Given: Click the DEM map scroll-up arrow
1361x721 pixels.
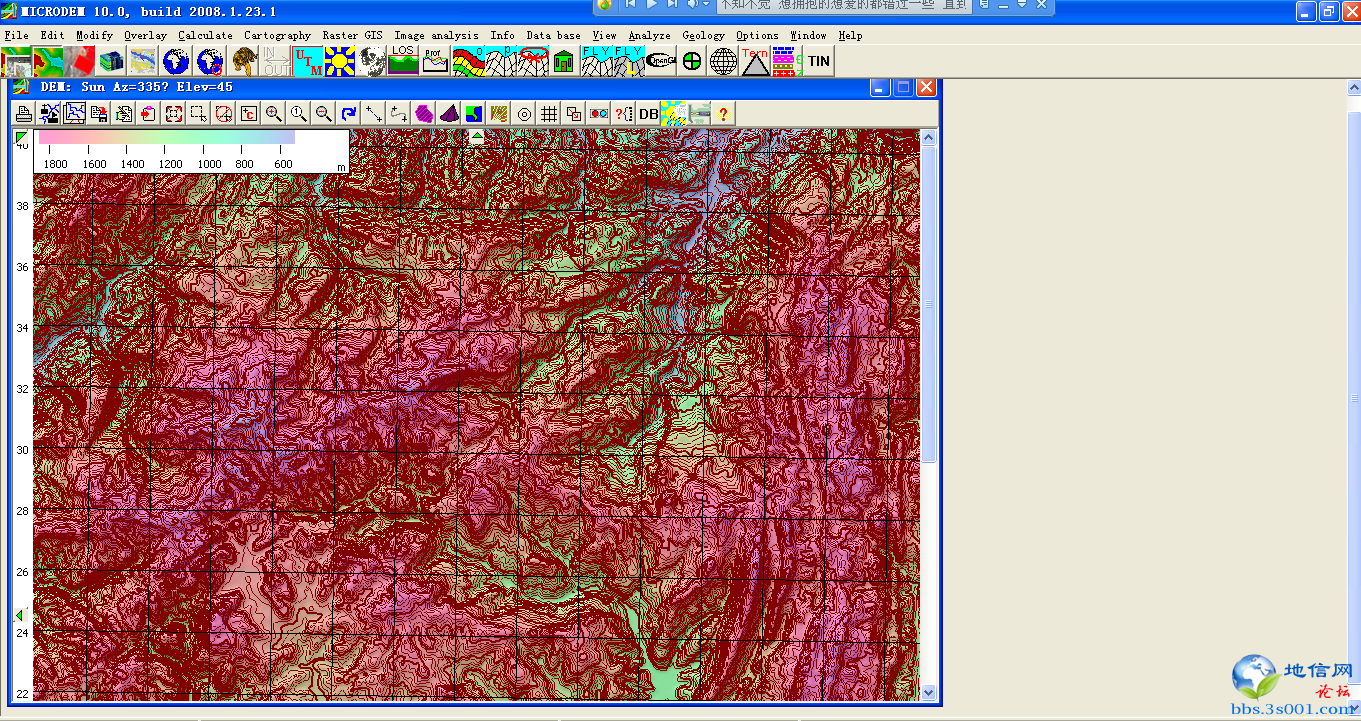Looking at the screenshot, I should pos(928,138).
